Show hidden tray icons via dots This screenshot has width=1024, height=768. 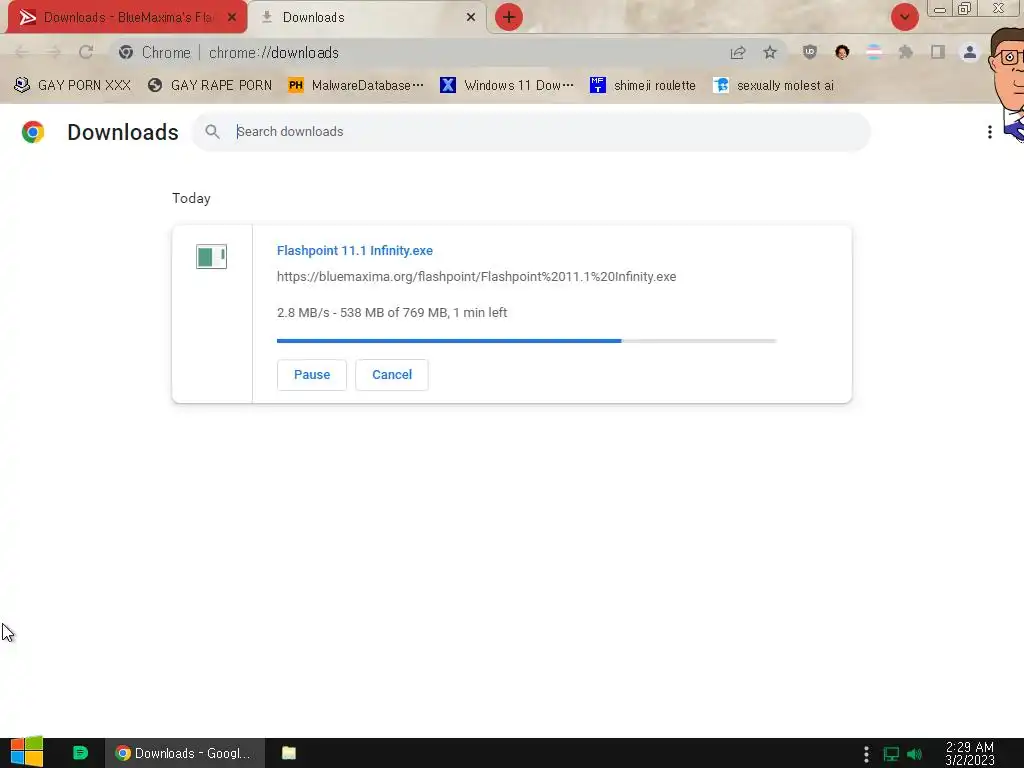(866, 754)
